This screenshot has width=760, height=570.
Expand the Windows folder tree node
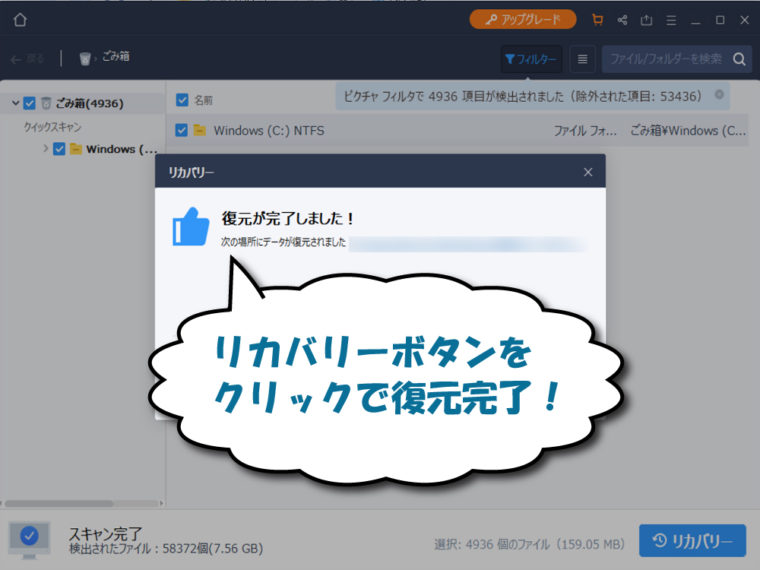tap(45, 149)
